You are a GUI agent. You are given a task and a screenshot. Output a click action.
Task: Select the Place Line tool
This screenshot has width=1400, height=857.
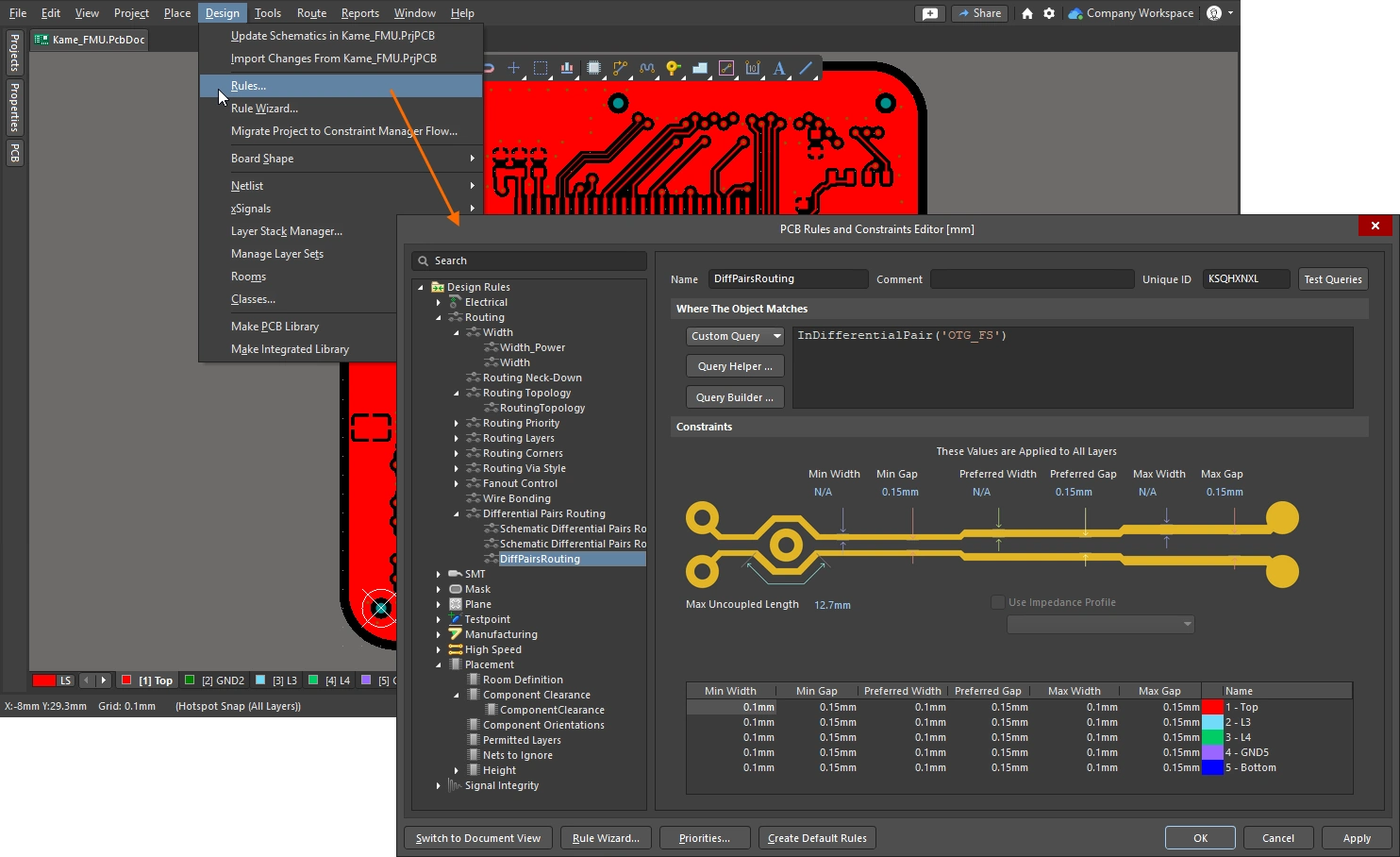806,68
